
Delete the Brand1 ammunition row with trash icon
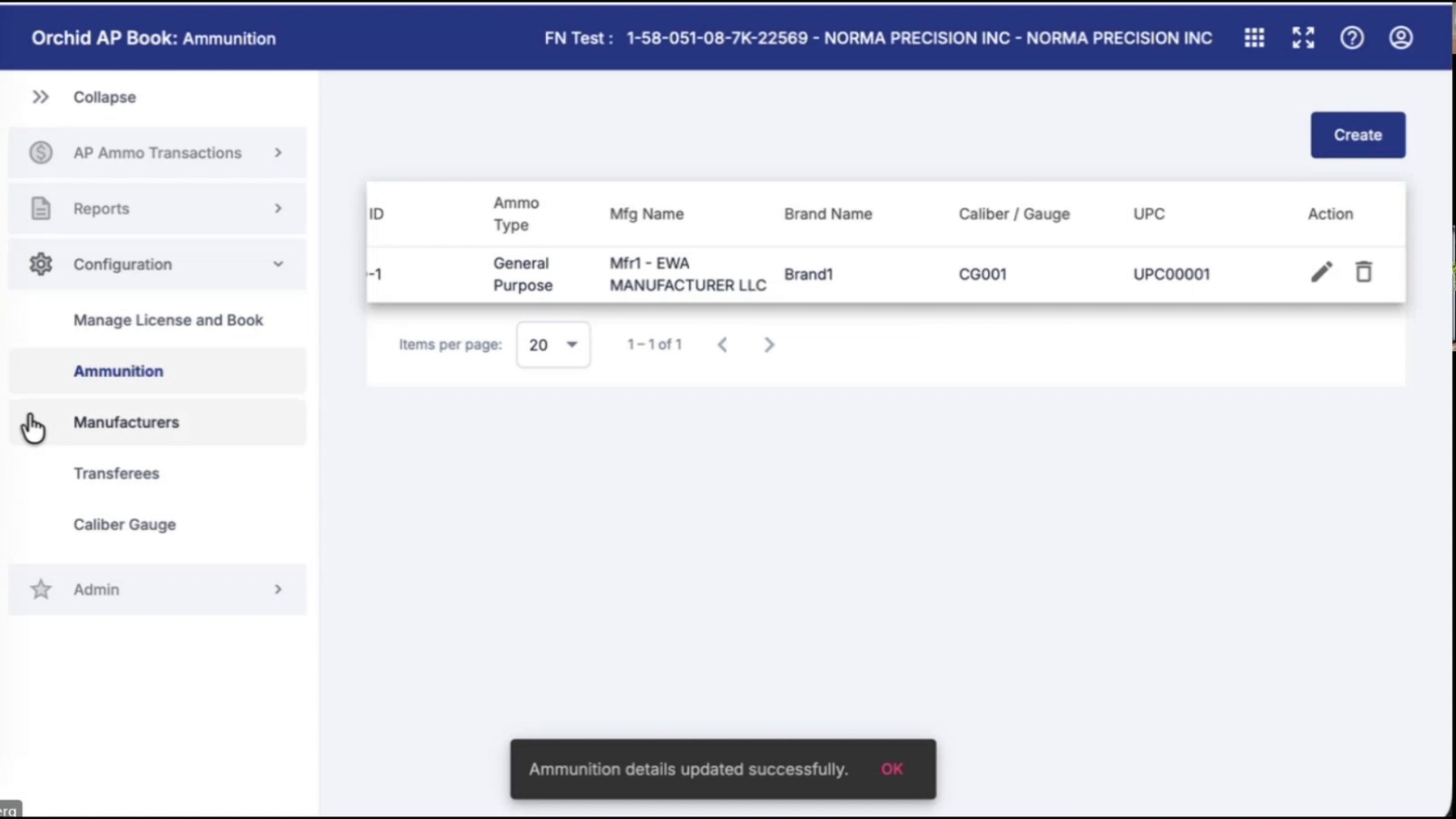1363,272
